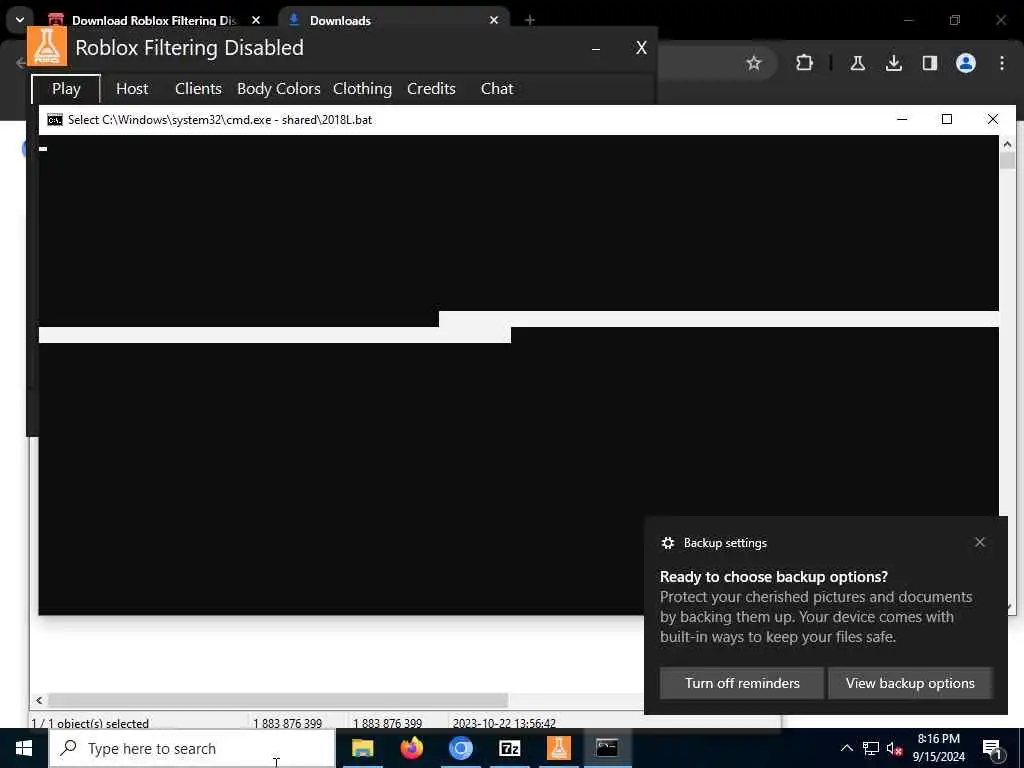Open the Chrome profile avatar
The height and width of the screenshot is (768, 1024).
click(x=966, y=63)
